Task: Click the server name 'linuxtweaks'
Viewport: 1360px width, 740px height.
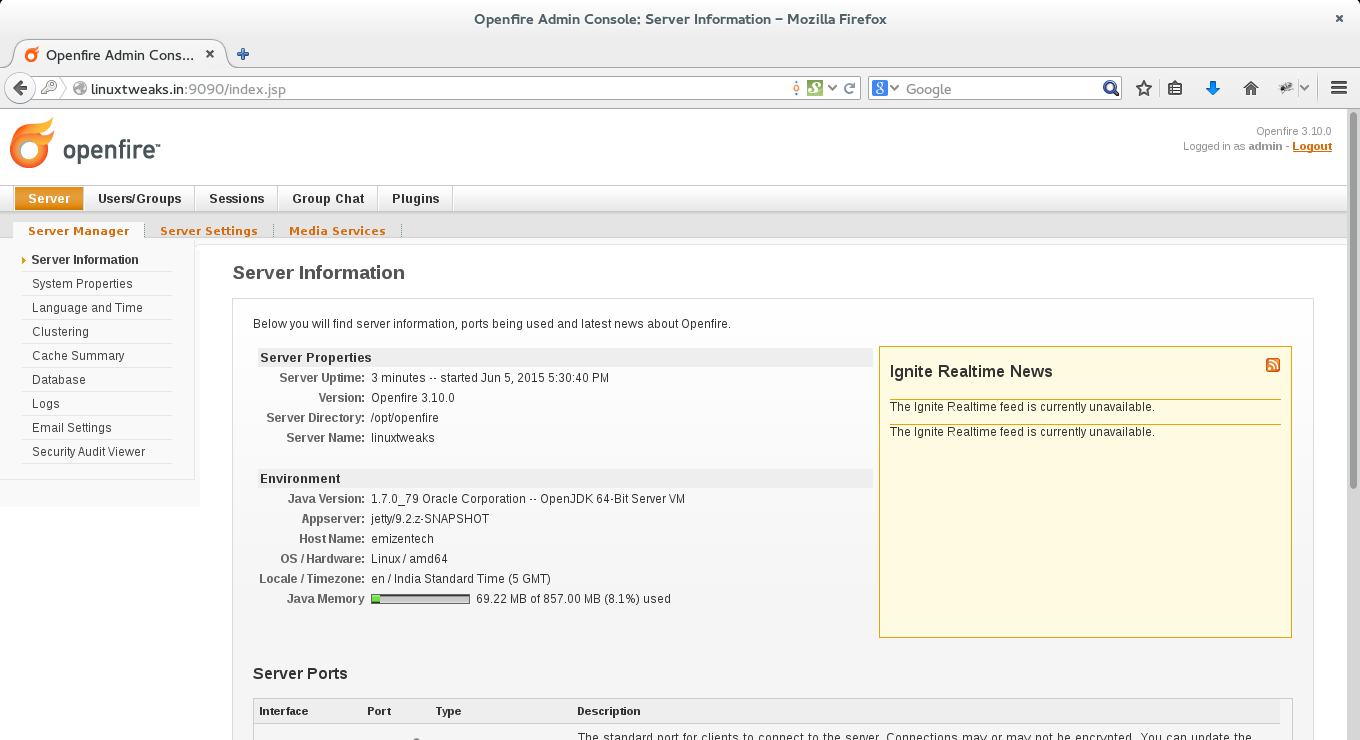Action: 403,438
